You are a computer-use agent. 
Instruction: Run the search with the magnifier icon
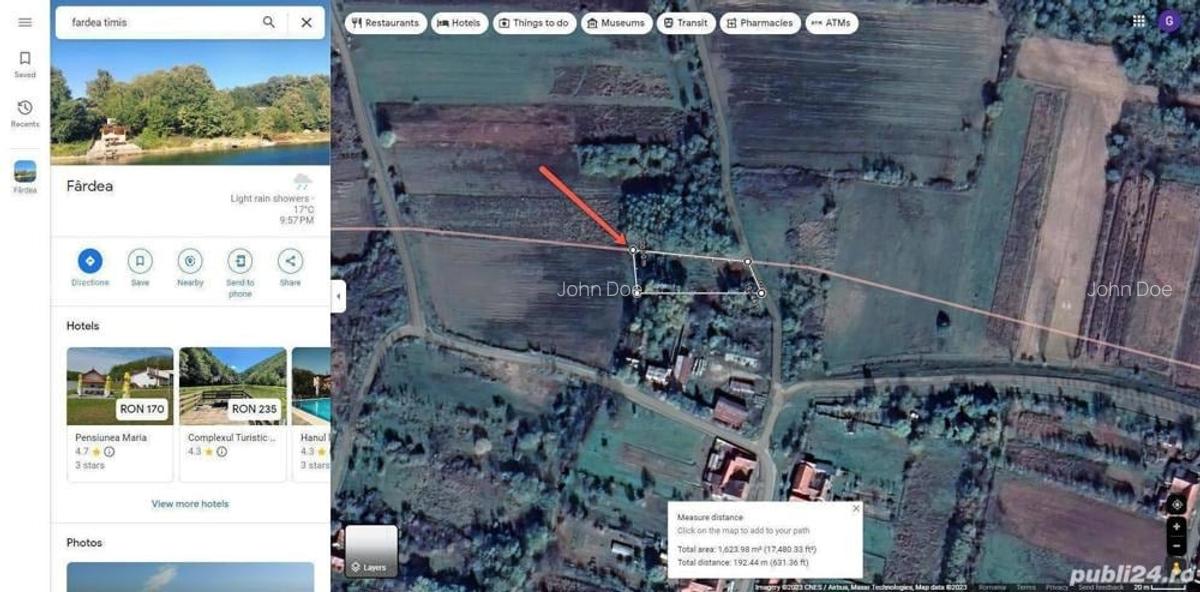coord(269,21)
